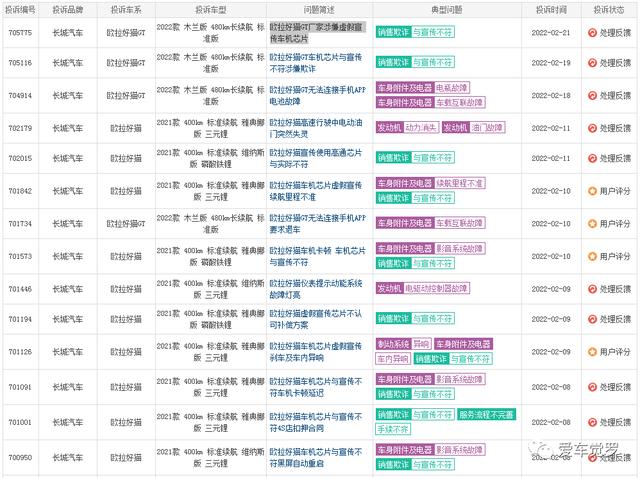Click the 动力消失 engine issue tag

[421, 128]
